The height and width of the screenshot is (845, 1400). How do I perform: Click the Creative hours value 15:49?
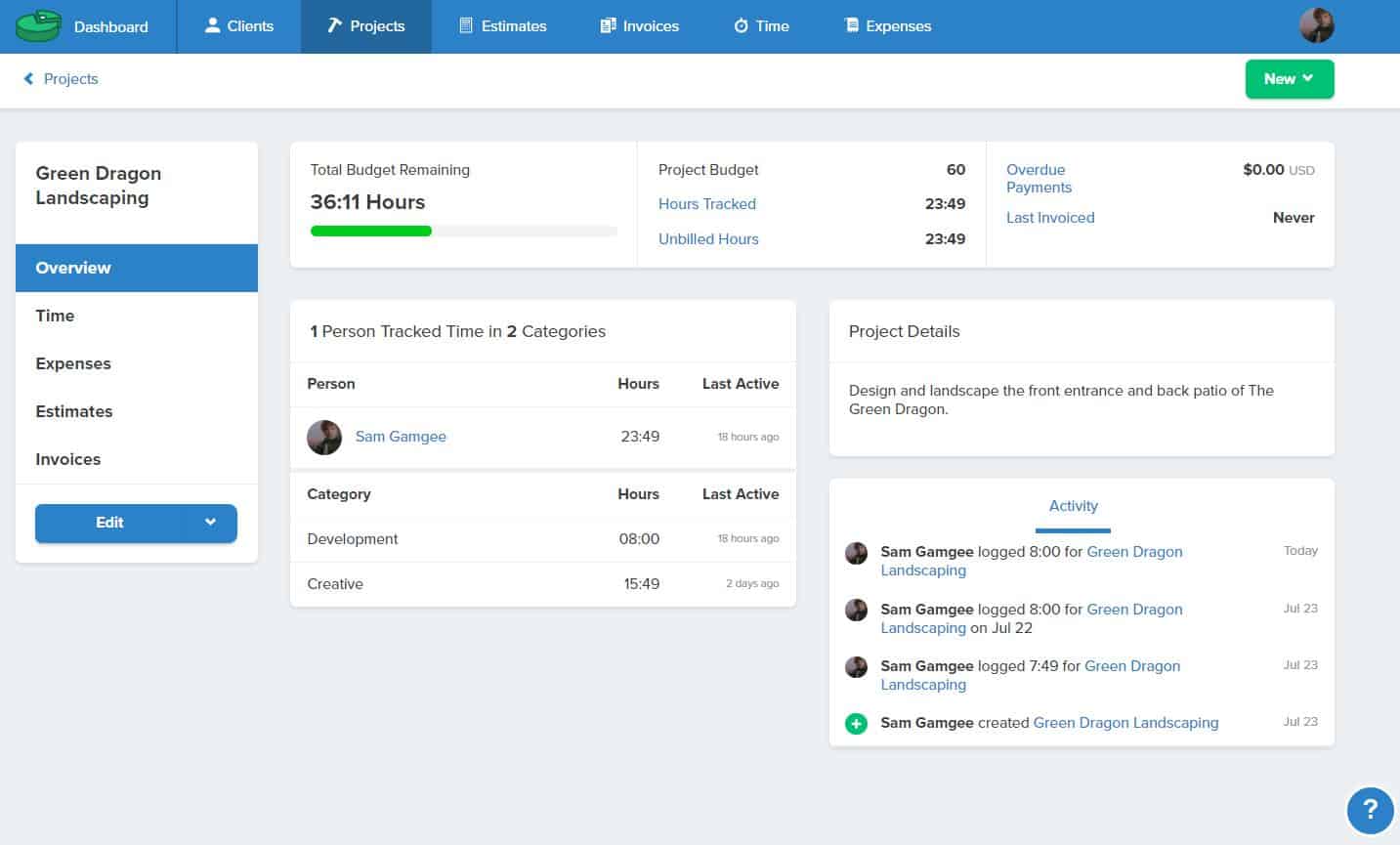pos(642,584)
